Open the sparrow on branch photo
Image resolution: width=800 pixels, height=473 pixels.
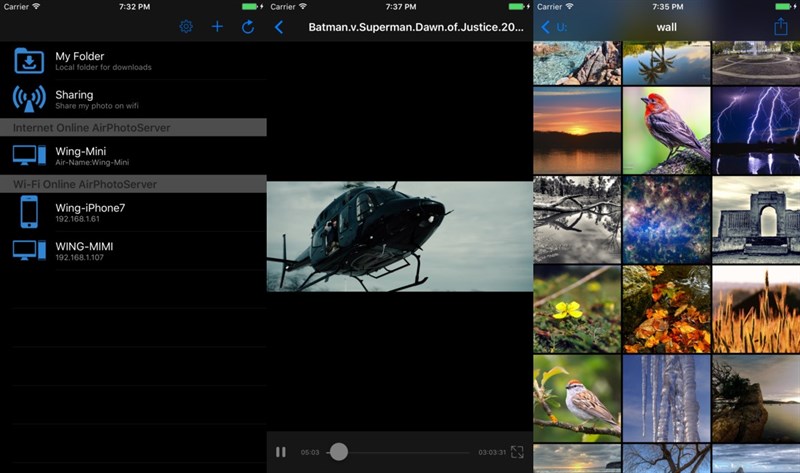(x=577, y=399)
